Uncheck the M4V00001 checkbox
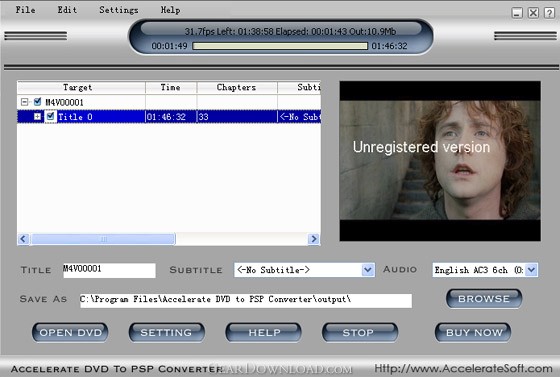This screenshot has height=377, width=560. (37, 102)
